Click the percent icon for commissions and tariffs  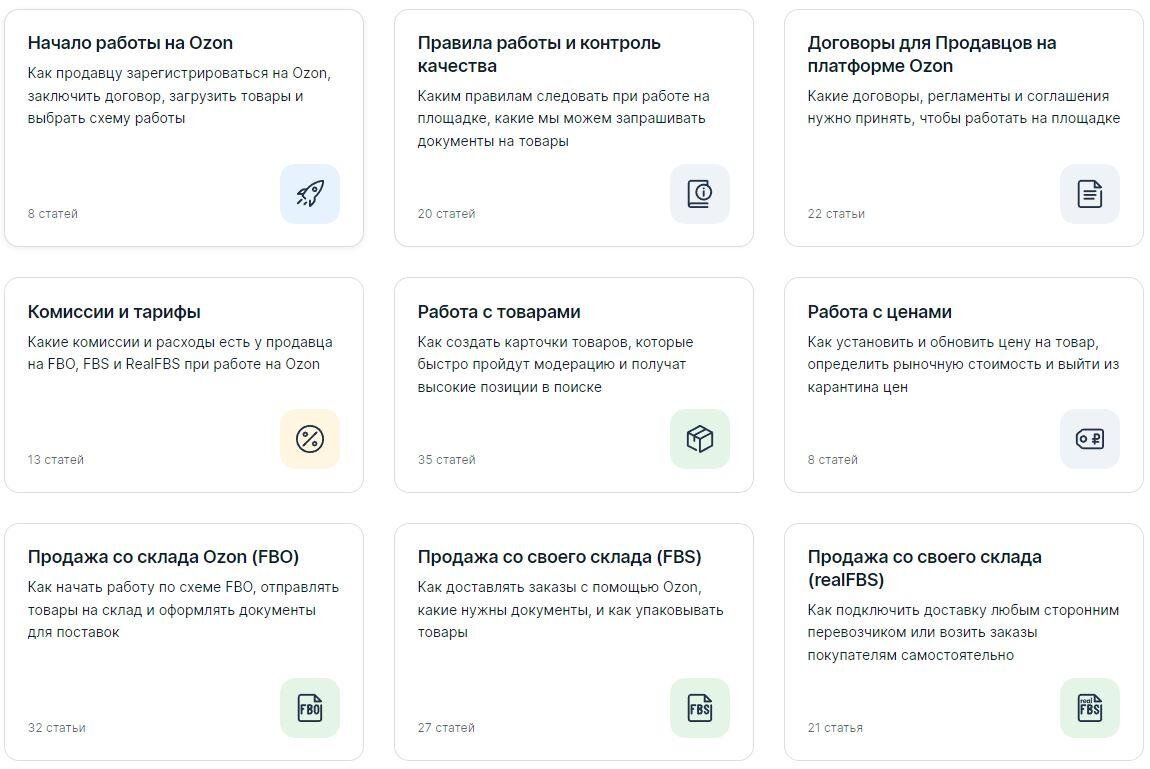pos(310,439)
